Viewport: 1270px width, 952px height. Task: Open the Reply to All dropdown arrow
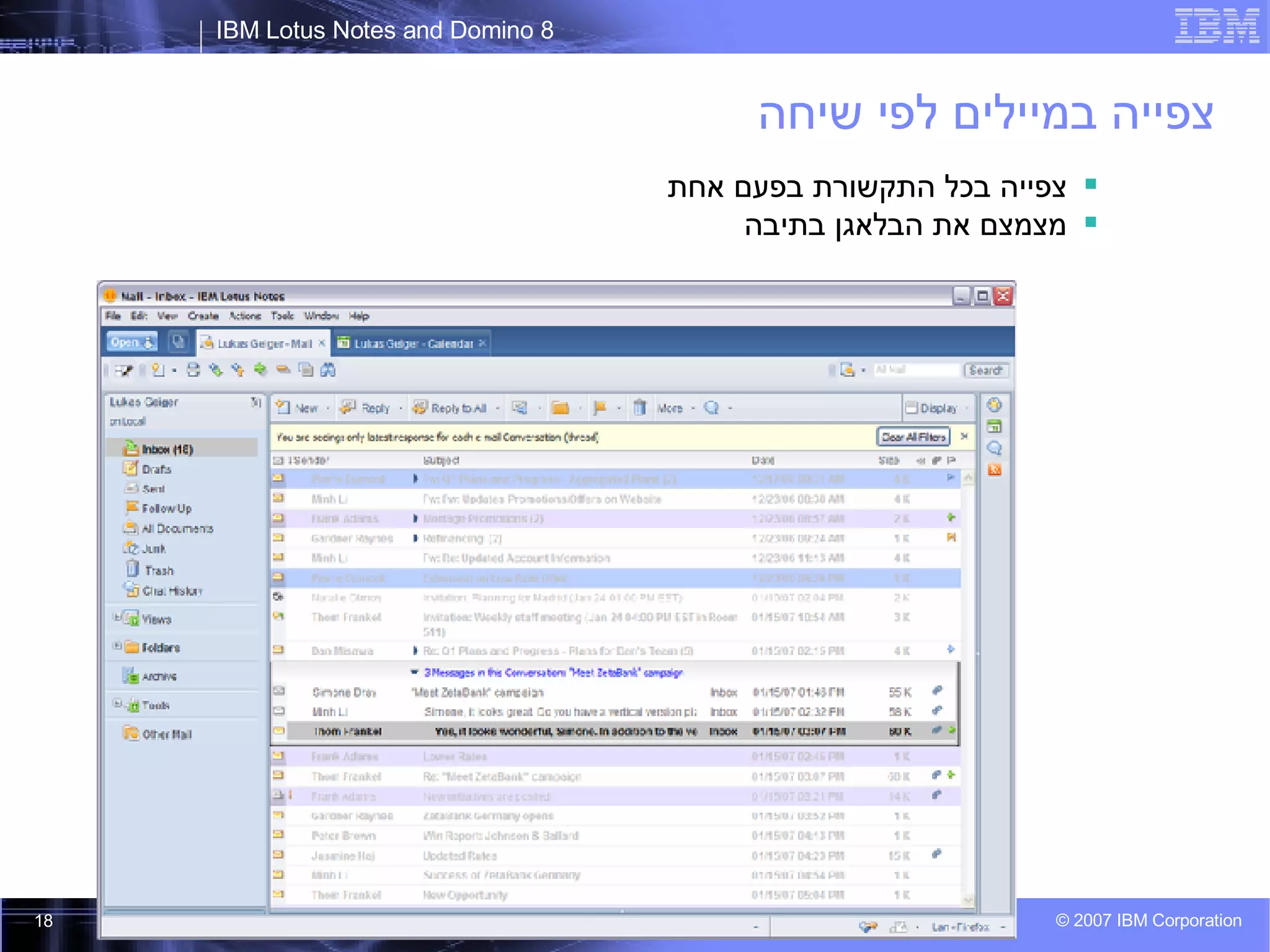[497, 408]
